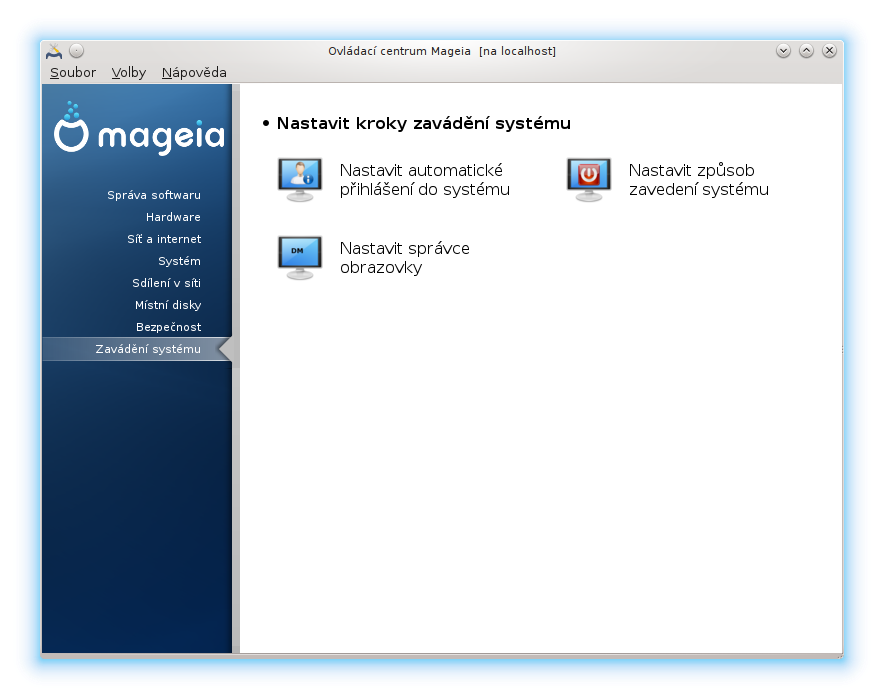
Task: Click the round pin button in title bar
Action: pos(77,51)
